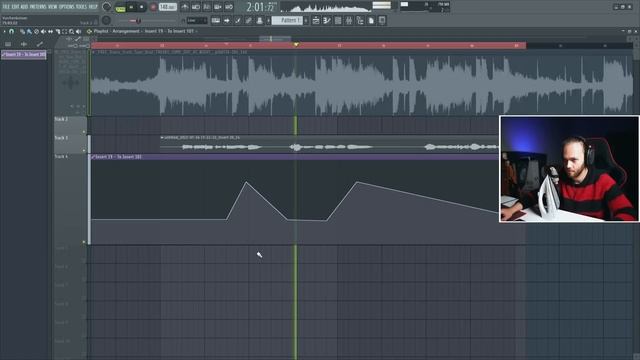Image resolution: width=640 pixels, height=360 pixels.
Task: Open the mixer view icon
Action: 349,20
